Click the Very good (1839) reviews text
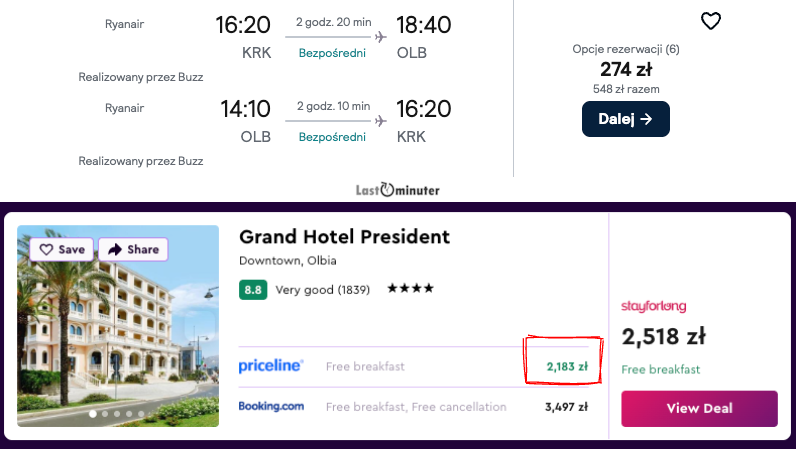Viewport: 796px width, 449px height. pyautogui.click(x=323, y=290)
